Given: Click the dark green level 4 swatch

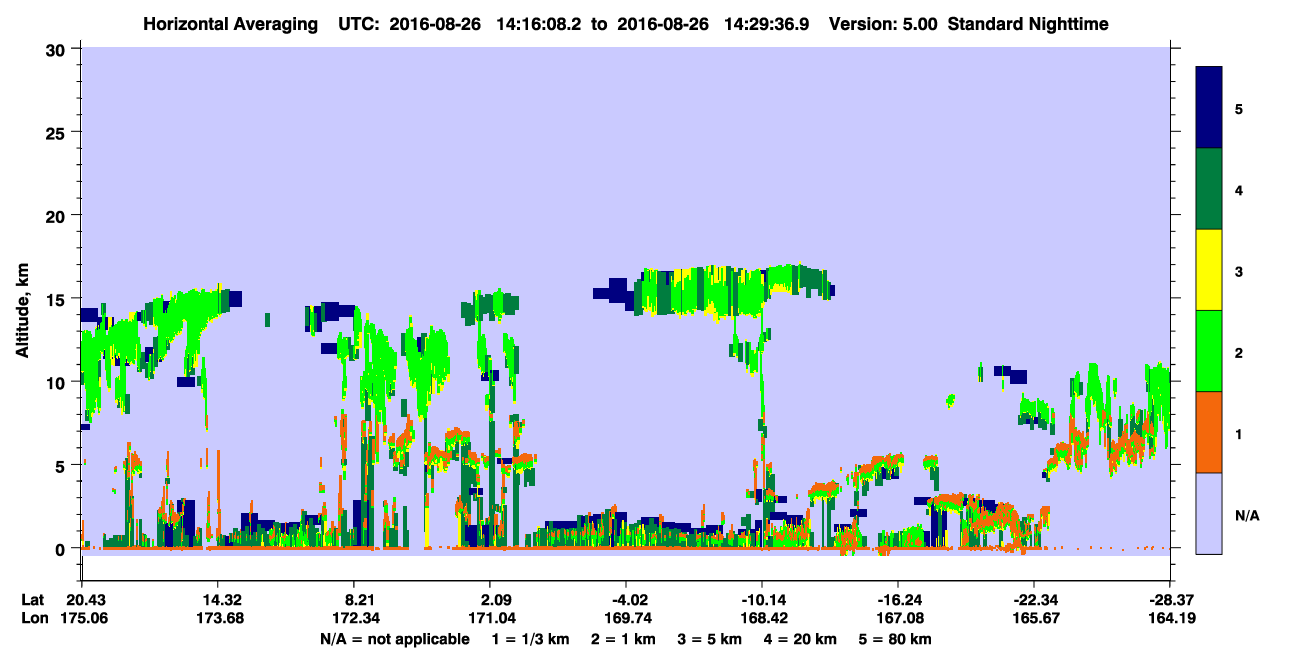Looking at the screenshot, I should point(1209,189).
